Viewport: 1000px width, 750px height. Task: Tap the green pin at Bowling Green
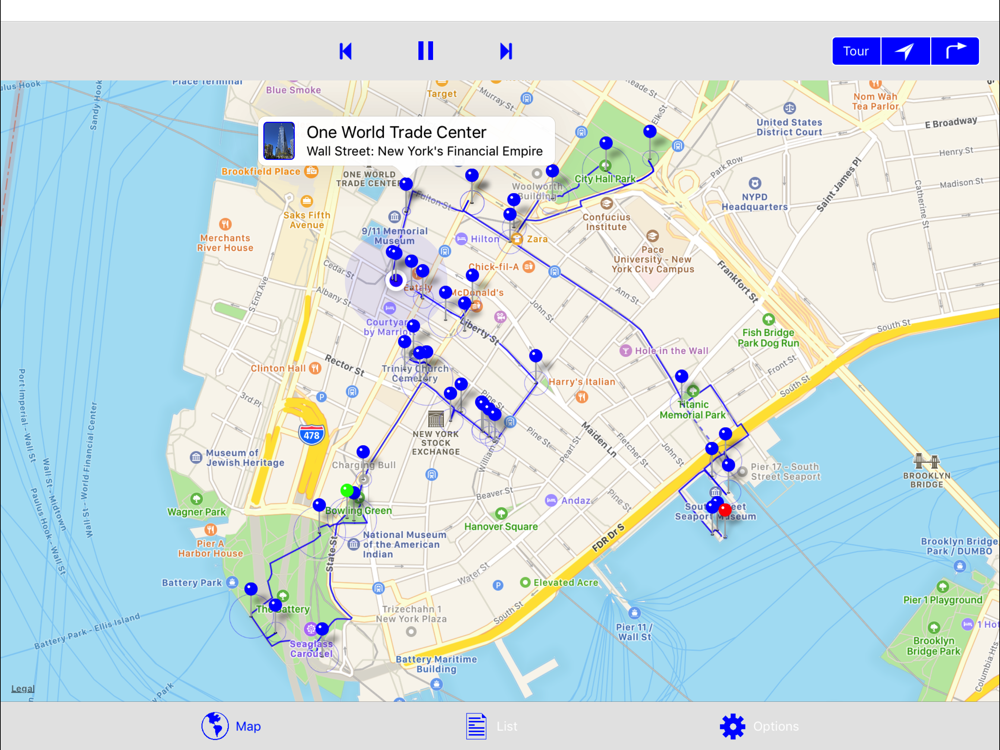coord(346,490)
